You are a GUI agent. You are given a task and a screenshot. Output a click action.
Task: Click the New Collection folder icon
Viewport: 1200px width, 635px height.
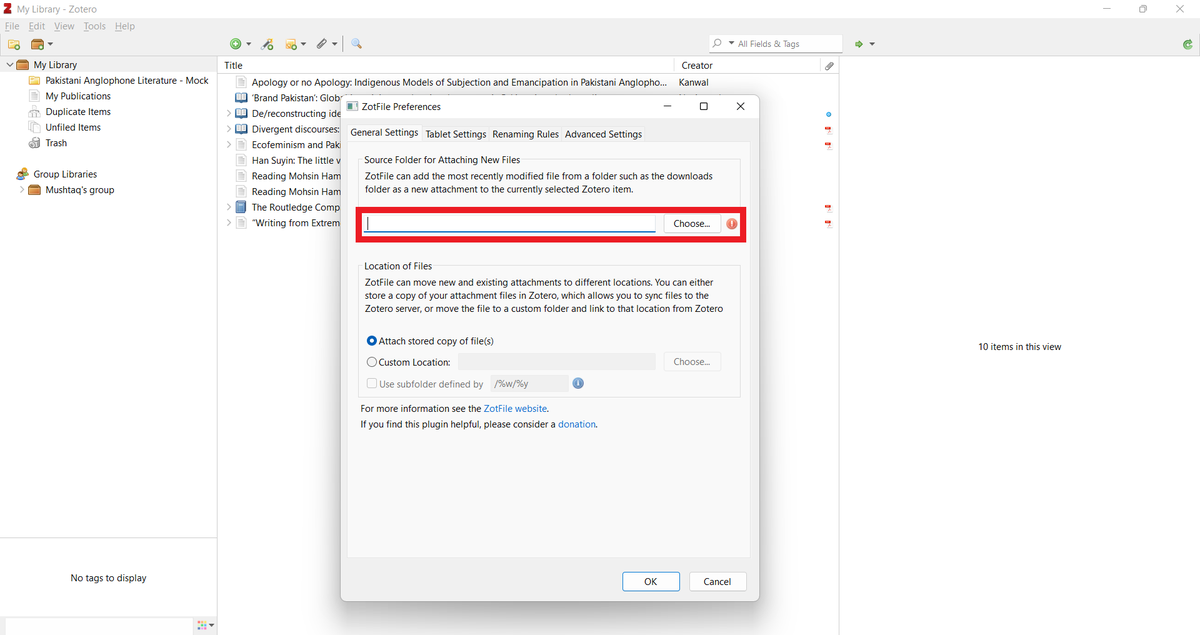coord(14,44)
